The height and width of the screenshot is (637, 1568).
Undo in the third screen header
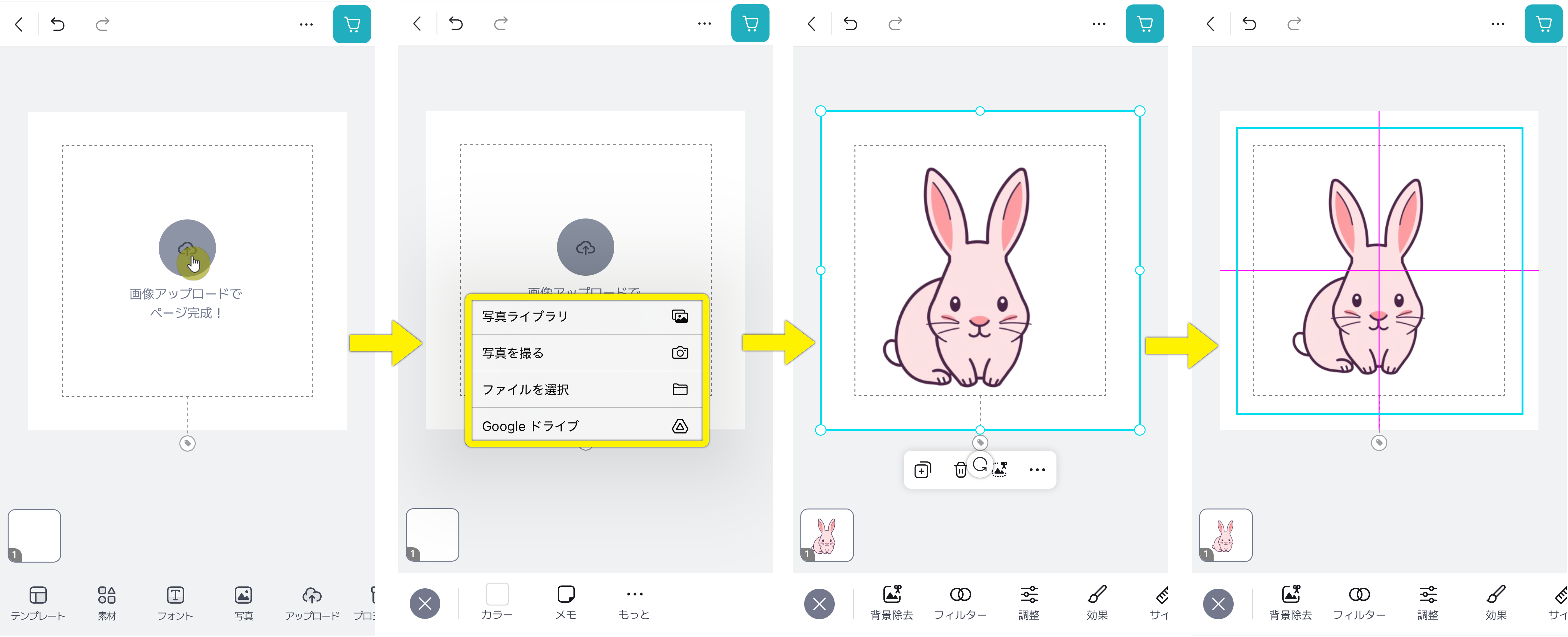click(x=850, y=24)
